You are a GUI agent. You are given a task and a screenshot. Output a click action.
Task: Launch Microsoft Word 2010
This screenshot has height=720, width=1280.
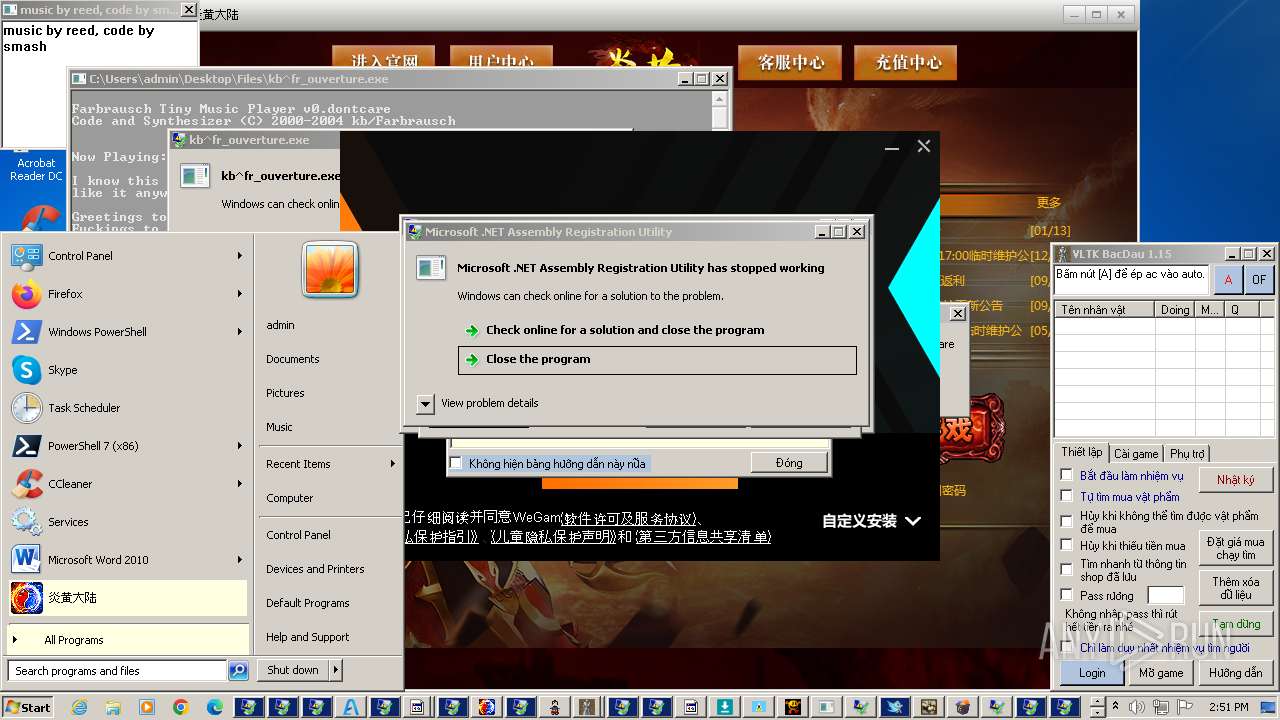pyautogui.click(x=26, y=560)
